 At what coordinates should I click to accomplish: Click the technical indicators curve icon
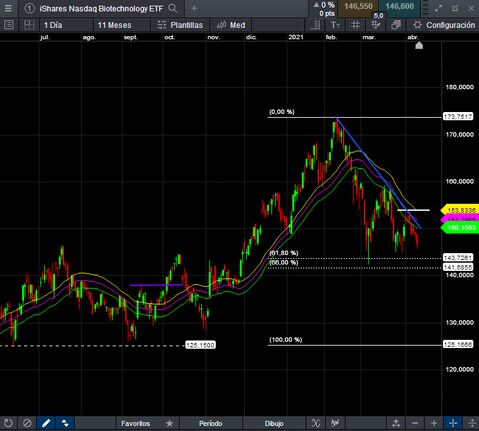[316, 423]
